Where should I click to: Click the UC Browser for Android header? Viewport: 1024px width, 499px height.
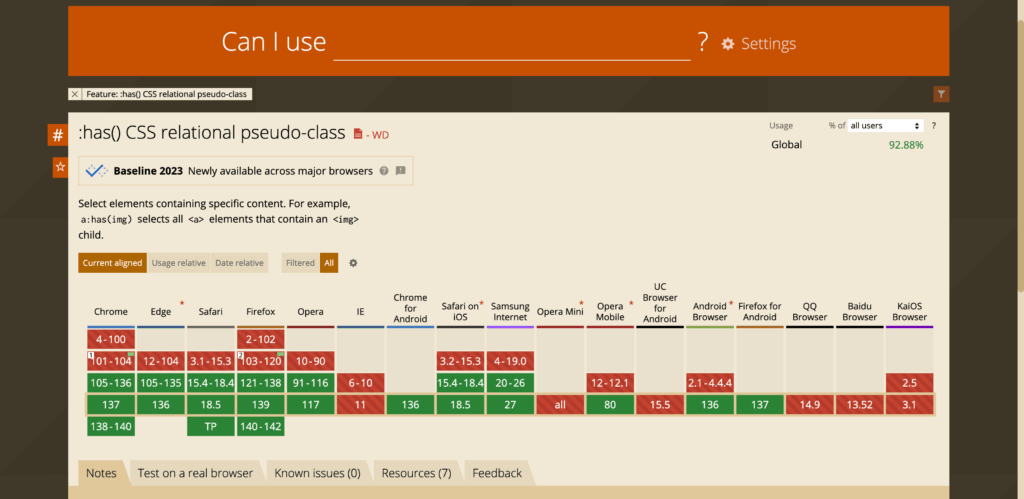pyautogui.click(x=660, y=302)
